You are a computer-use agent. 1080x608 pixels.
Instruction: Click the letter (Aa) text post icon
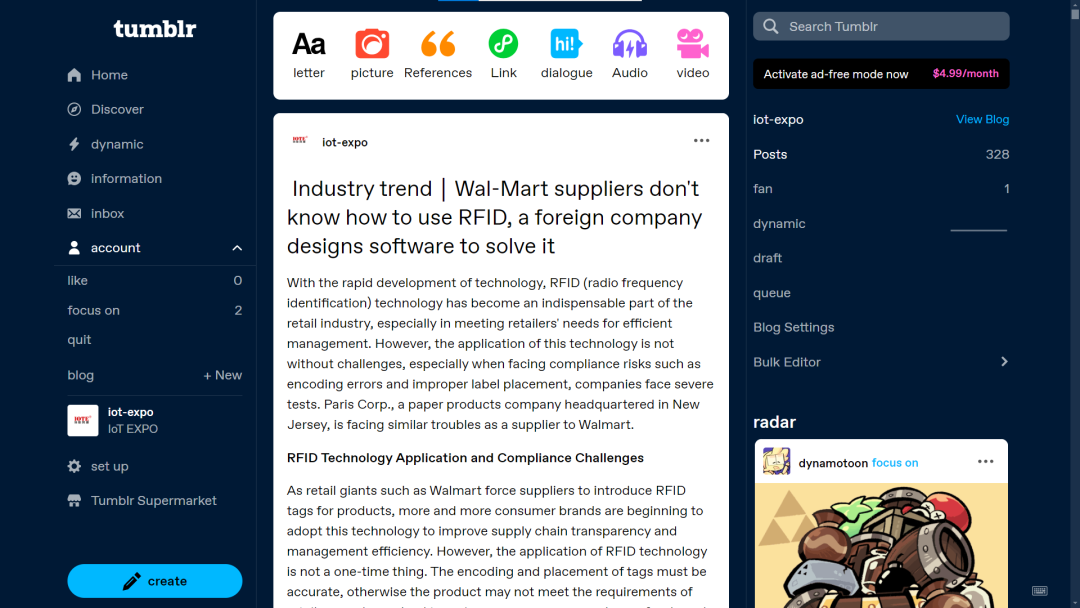coord(309,45)
